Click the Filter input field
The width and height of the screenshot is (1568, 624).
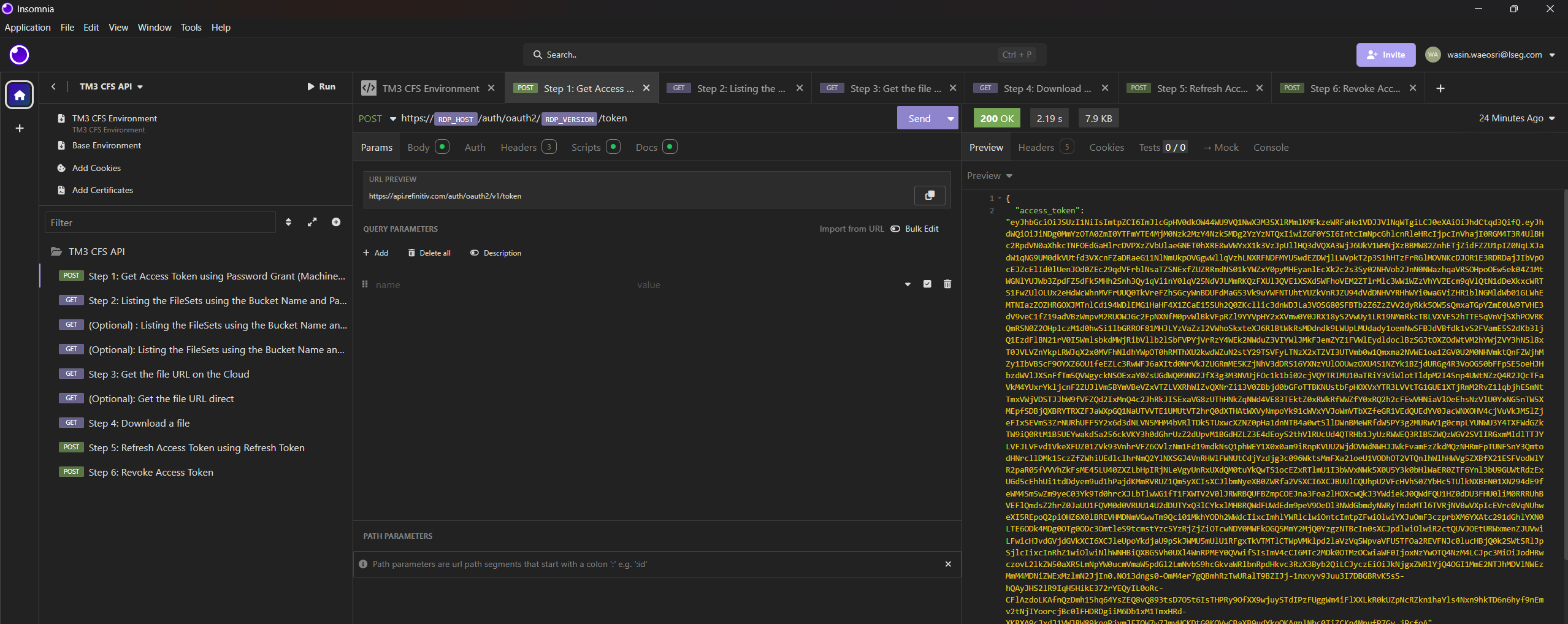tap(159, 223)
